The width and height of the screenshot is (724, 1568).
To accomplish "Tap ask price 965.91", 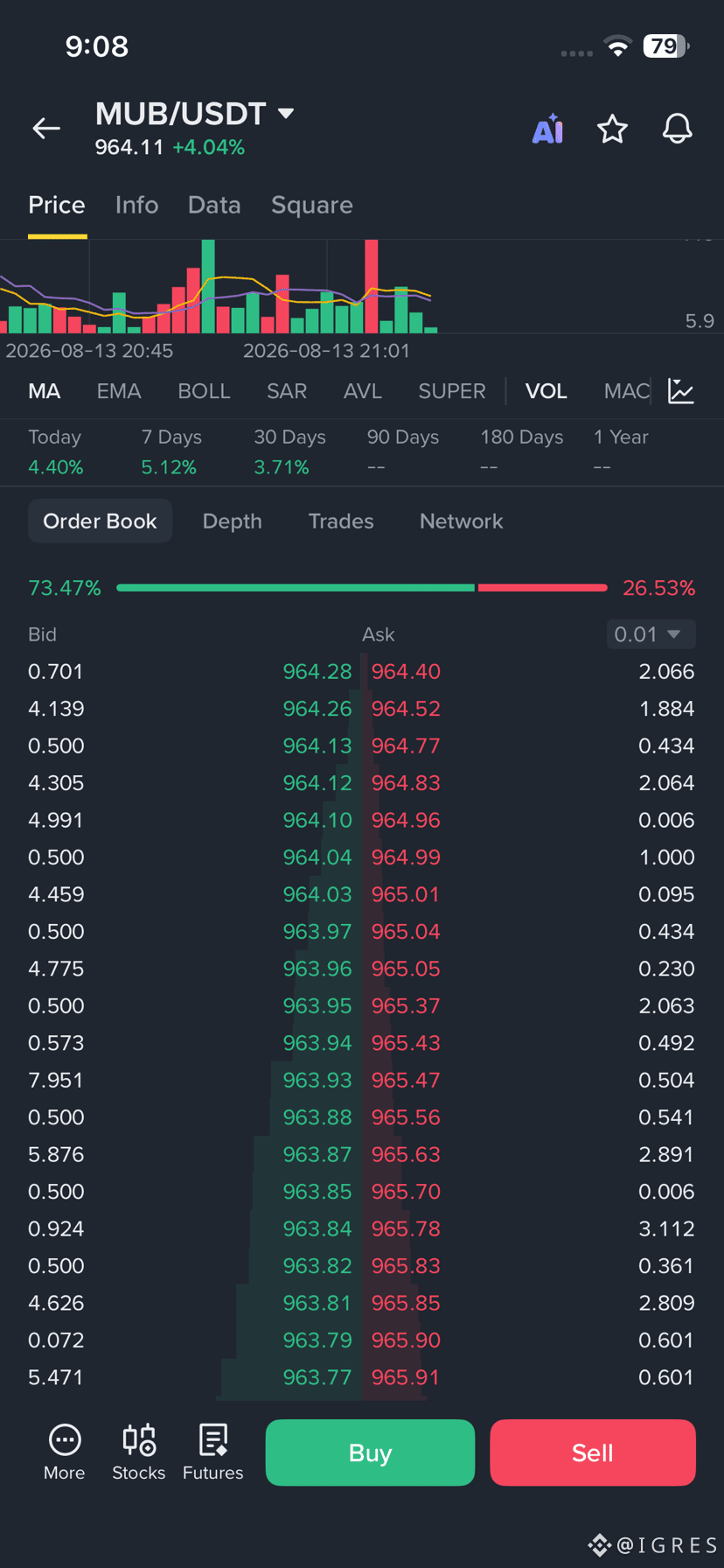I will [x=406, y=1378].
